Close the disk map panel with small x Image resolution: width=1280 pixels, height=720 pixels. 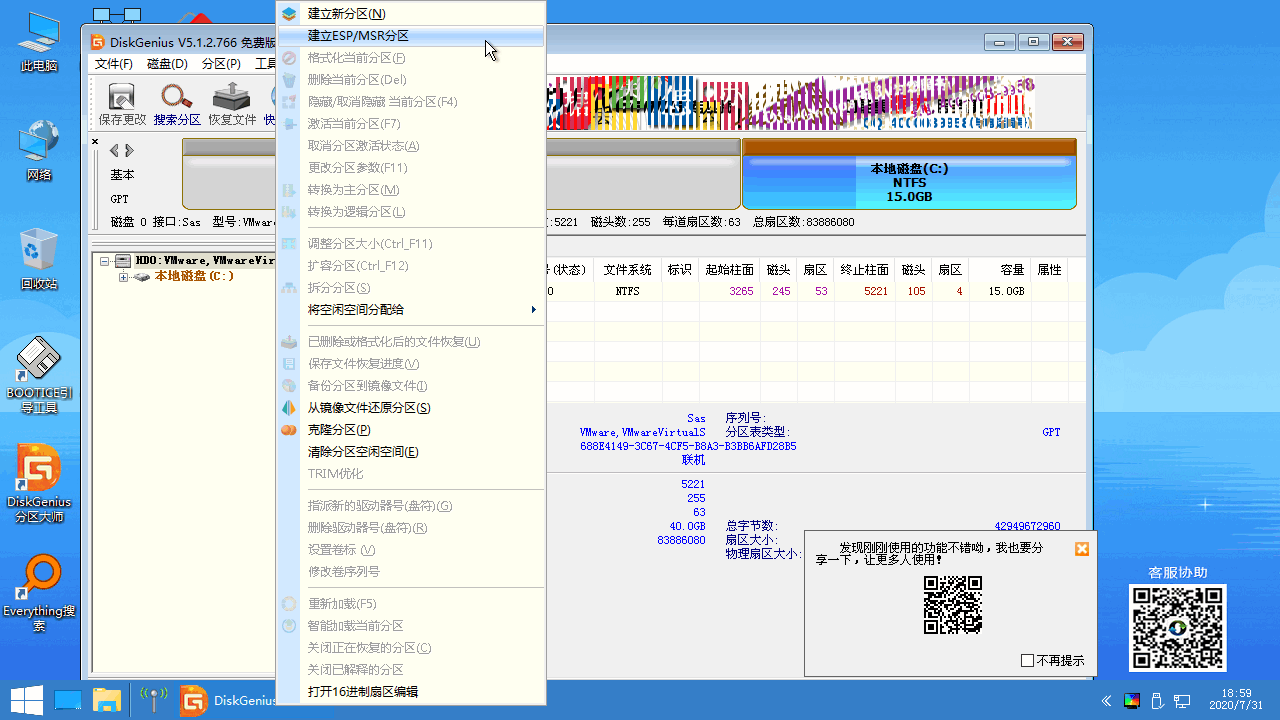(x=95, y=142)
